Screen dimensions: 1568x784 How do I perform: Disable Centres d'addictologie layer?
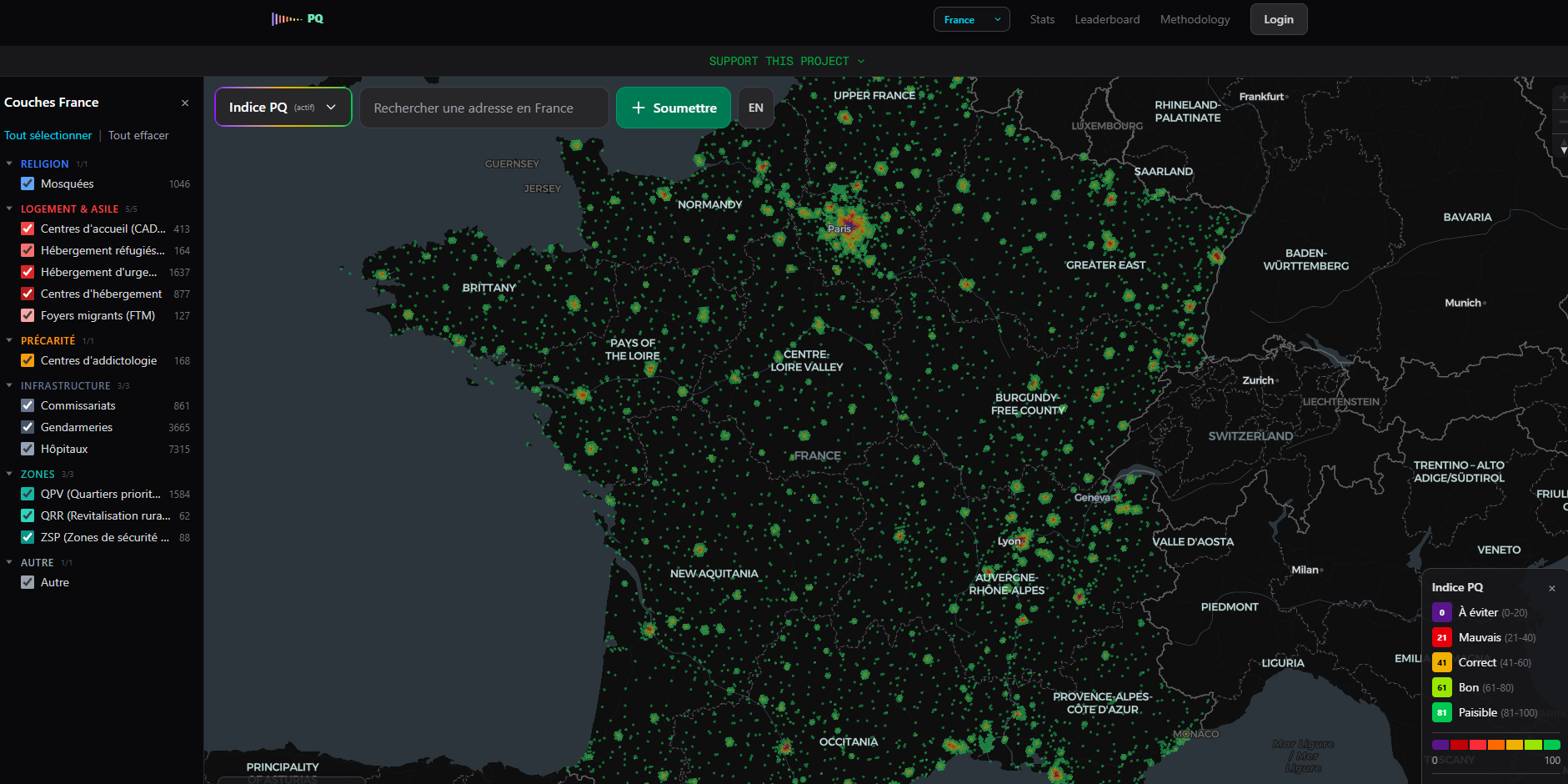pyautogui.click(x=28, y=360)
